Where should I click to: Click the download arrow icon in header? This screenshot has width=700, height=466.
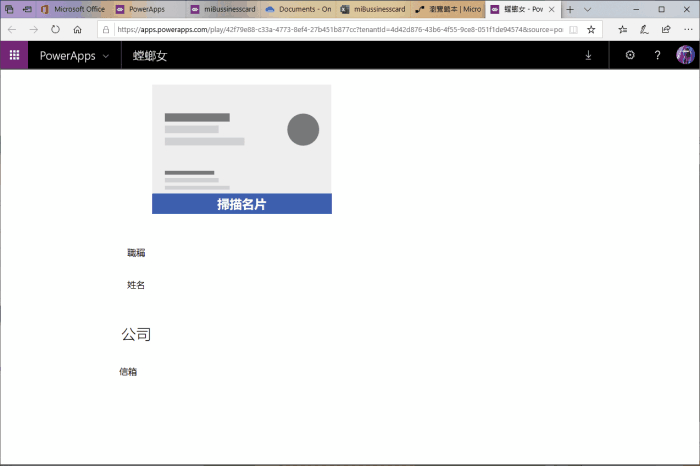coord(588,55)
